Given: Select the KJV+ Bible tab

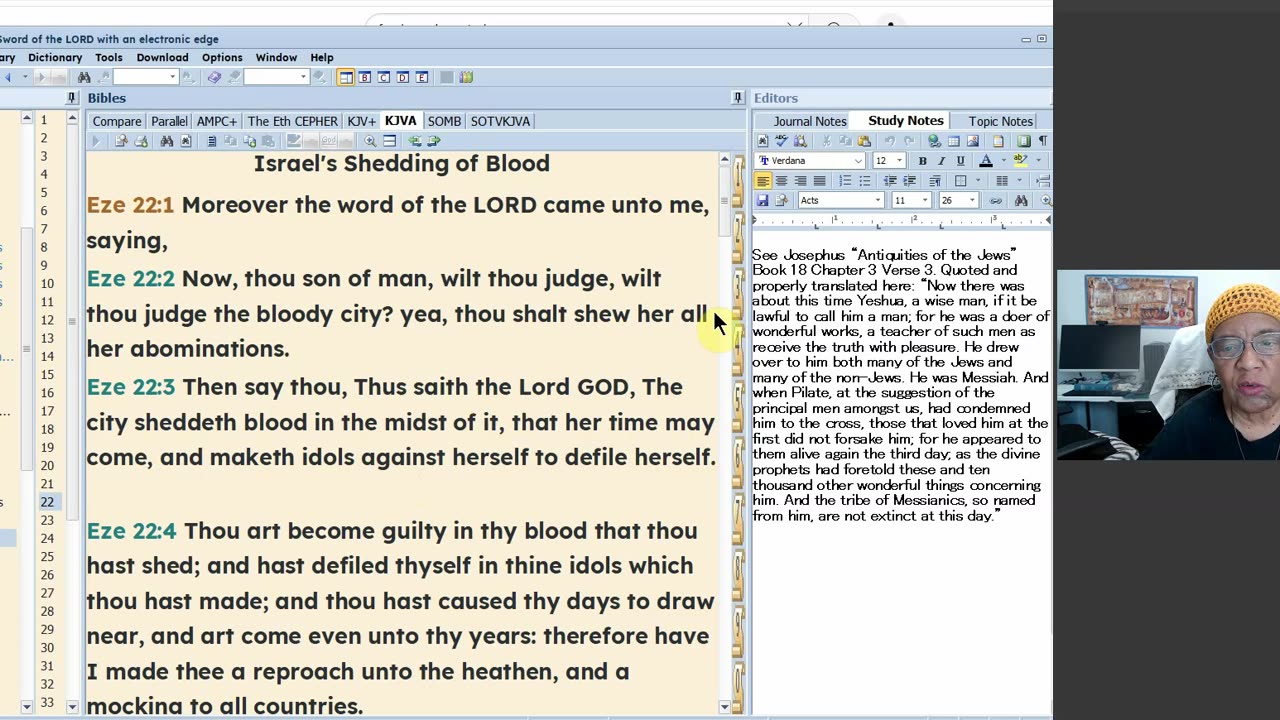Looking at the screenshot, I should [361, 121].
